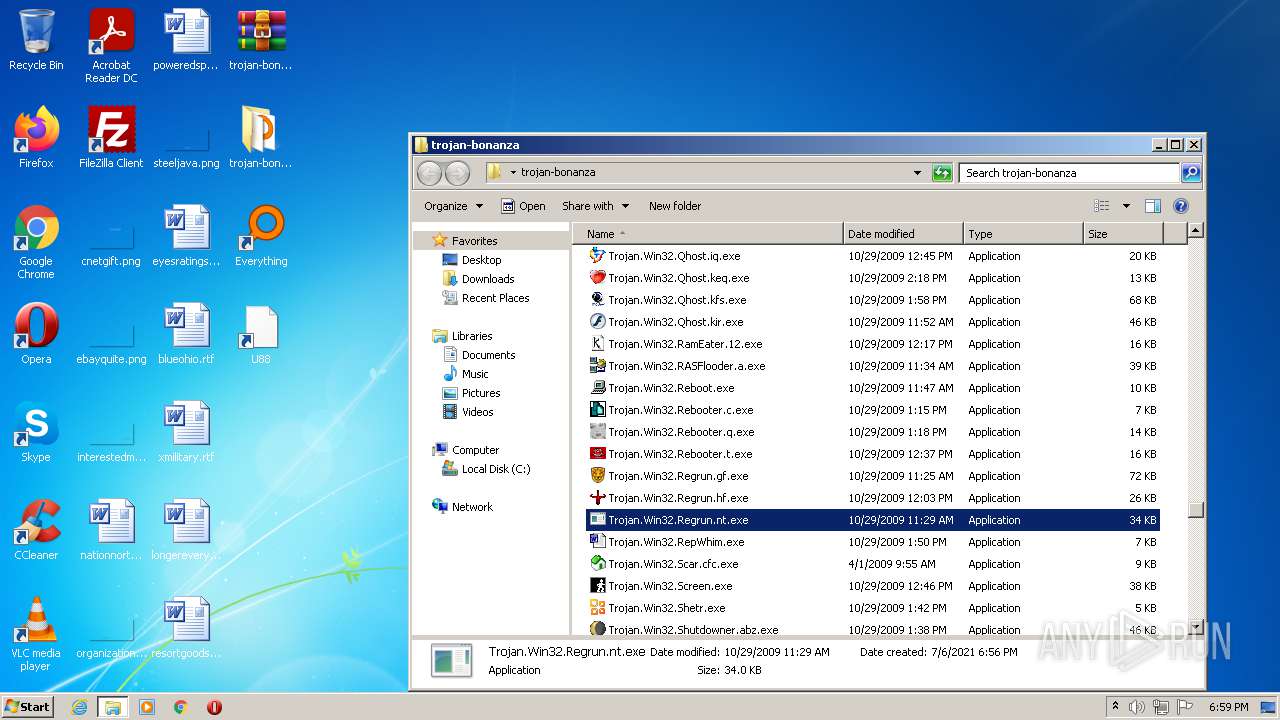Select Local Disk (C:) in navigation pane

coord(496,469)
